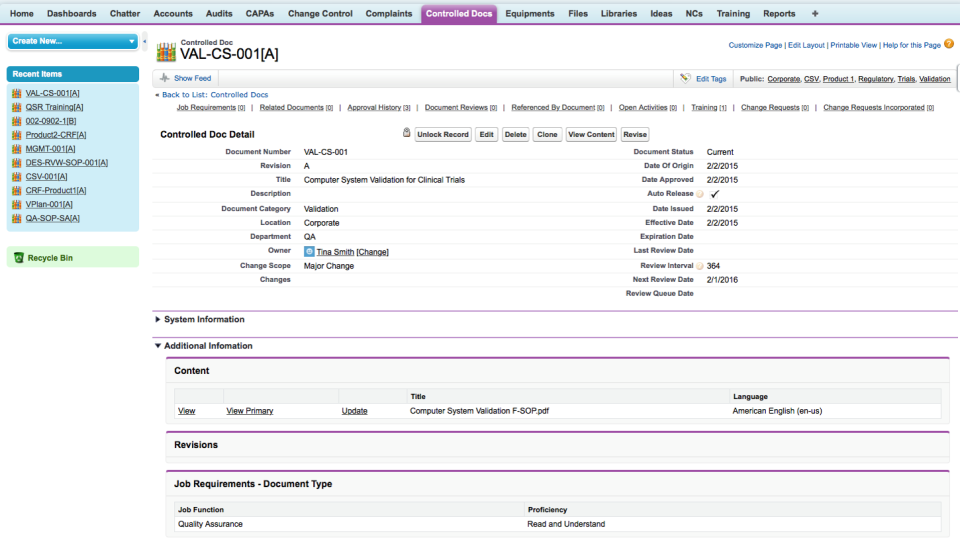Open QSR Training[A] from Recent Items
This screenshot has width=960, height=546.
[54, 107]
